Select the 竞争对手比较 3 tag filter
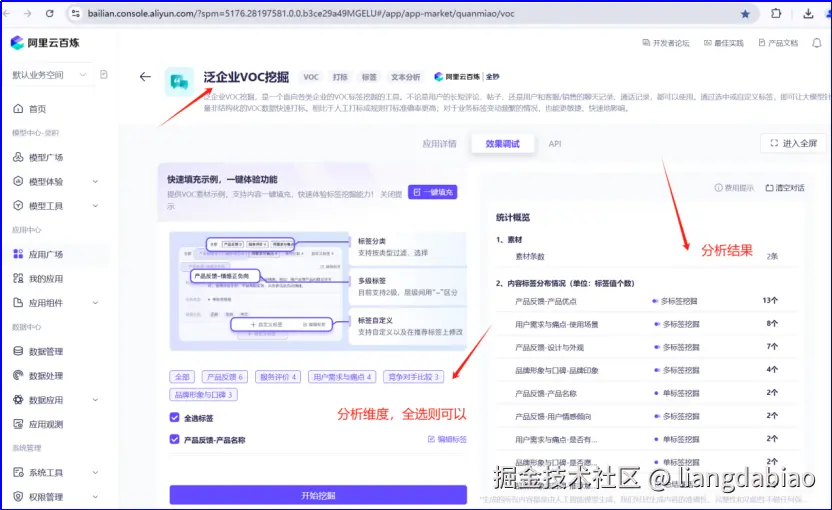Viewport: 832px width, 510px height. 413,377
